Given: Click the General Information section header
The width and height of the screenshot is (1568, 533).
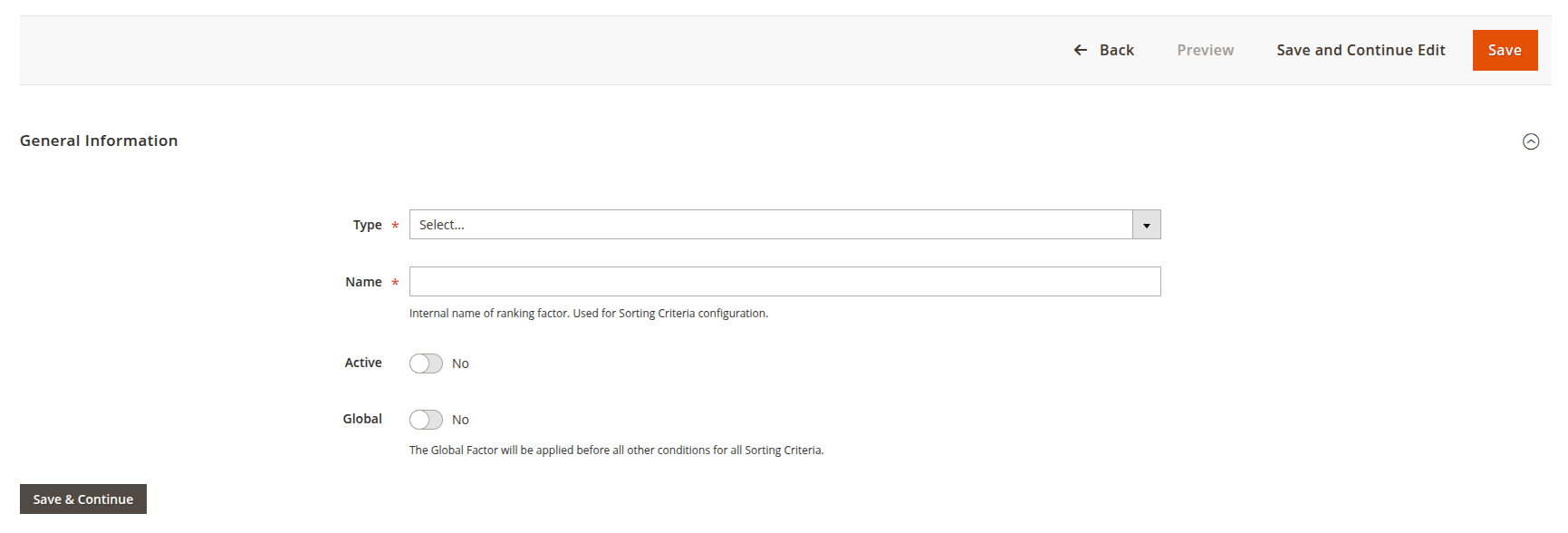Looking at the screenshot, I should tap(99, 141).
